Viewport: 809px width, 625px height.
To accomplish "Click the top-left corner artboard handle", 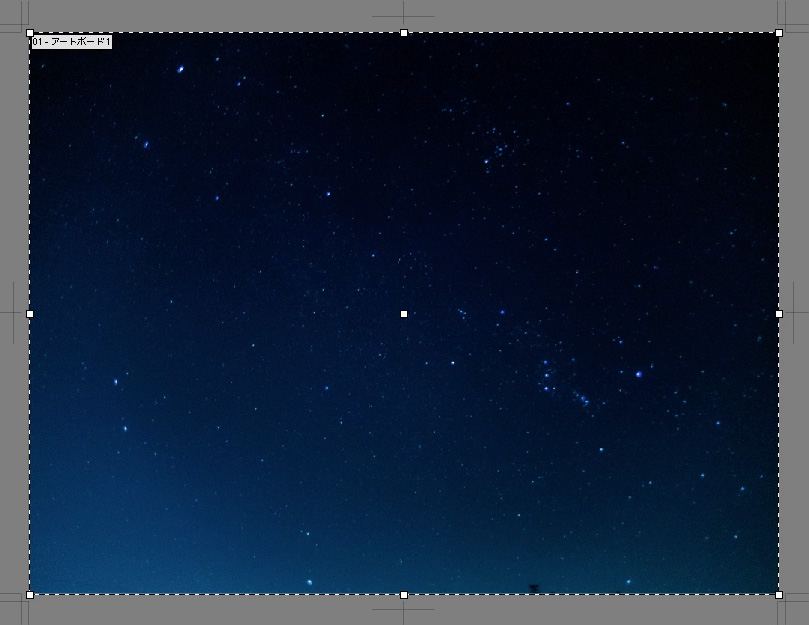I will [30, 33].
